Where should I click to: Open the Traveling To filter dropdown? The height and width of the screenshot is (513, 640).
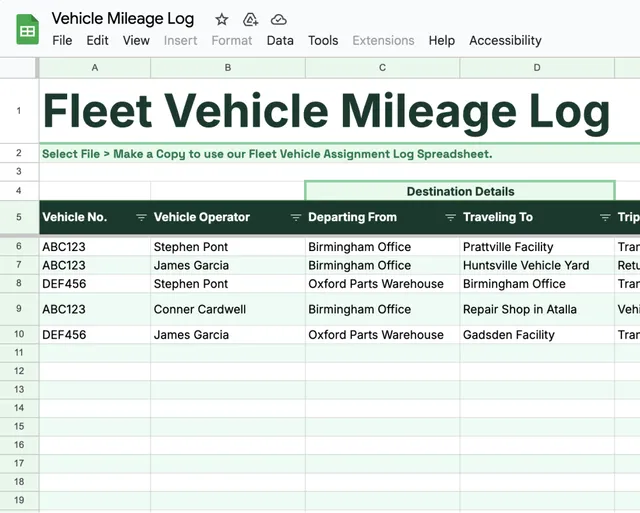(605, 218)
